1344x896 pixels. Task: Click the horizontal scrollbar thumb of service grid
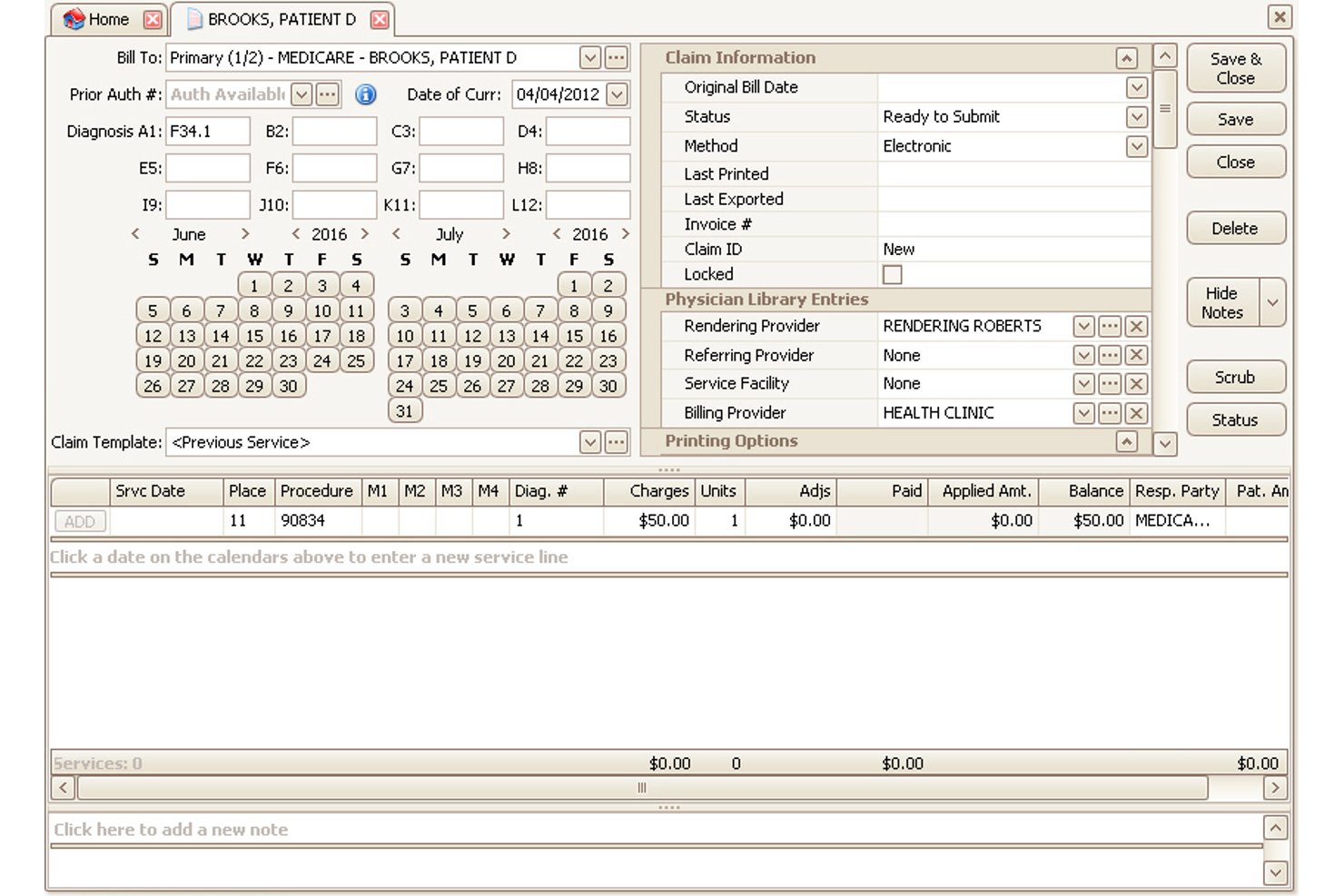[642, 788]
